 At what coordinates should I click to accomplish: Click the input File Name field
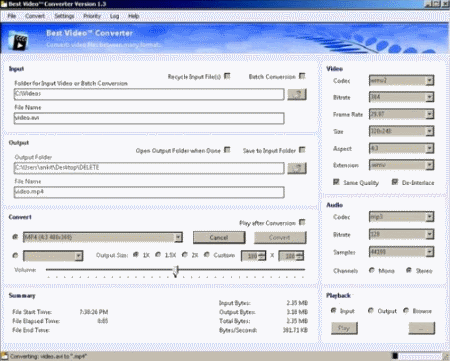pyautogui.click(x=149, y=118)
